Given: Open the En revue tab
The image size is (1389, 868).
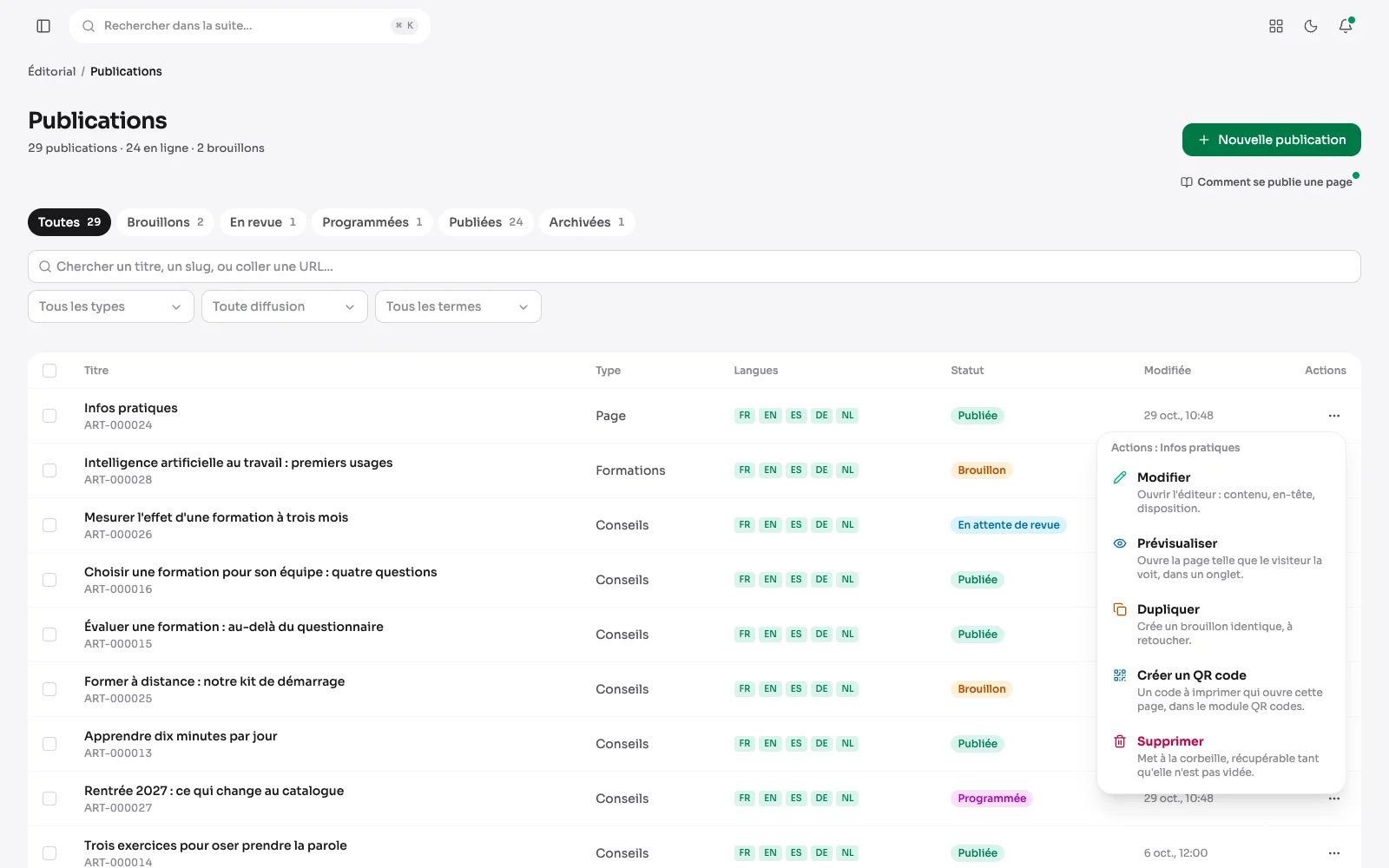Looking at the screenshot, I should (263, 222).
